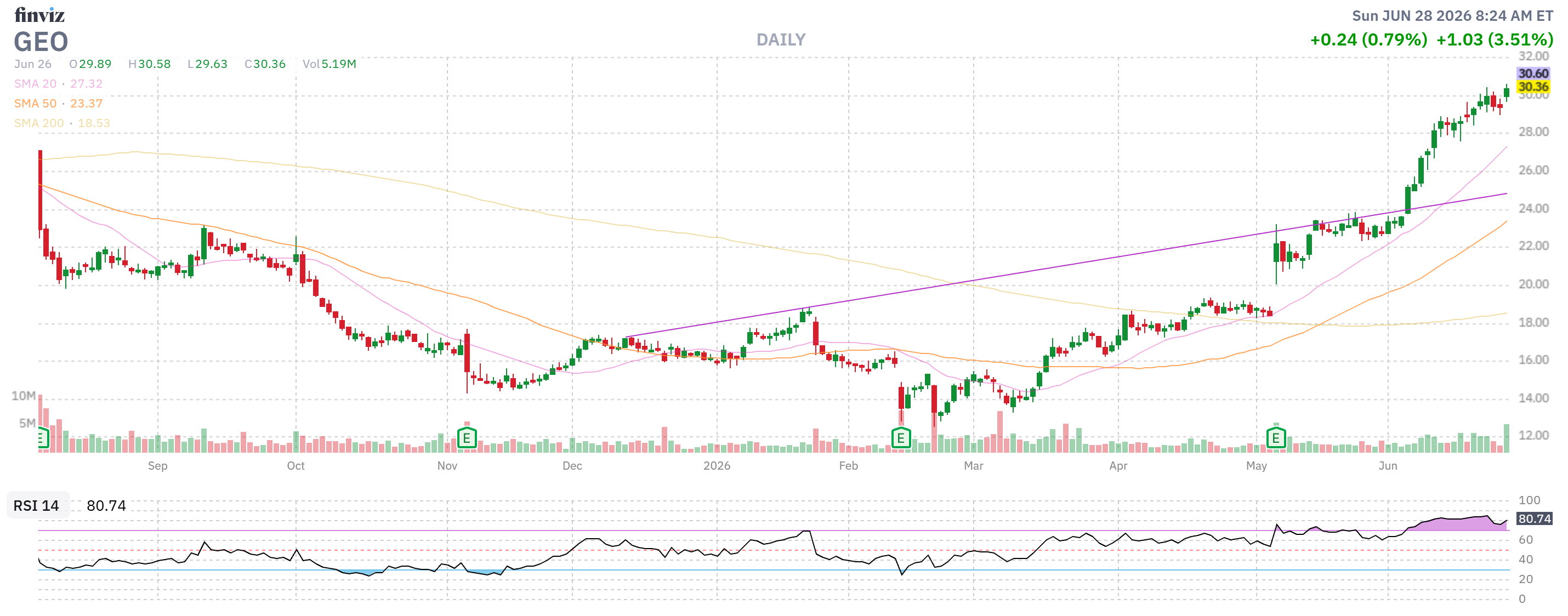
Task: Click the May month axis label
Action: (1257, 466)
